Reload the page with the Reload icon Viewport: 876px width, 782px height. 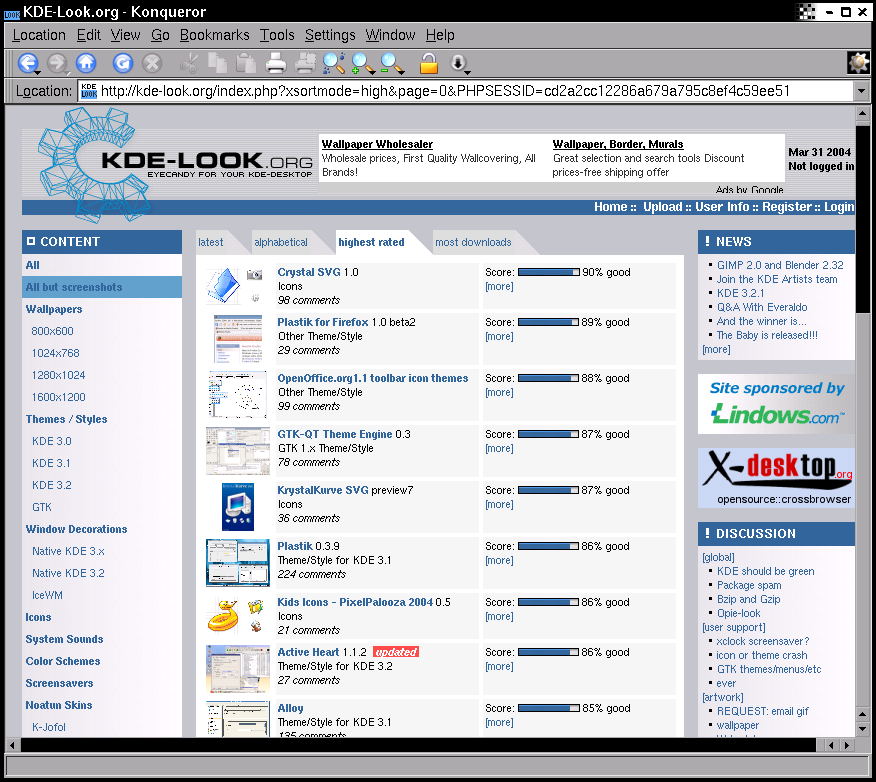point(123,63)
